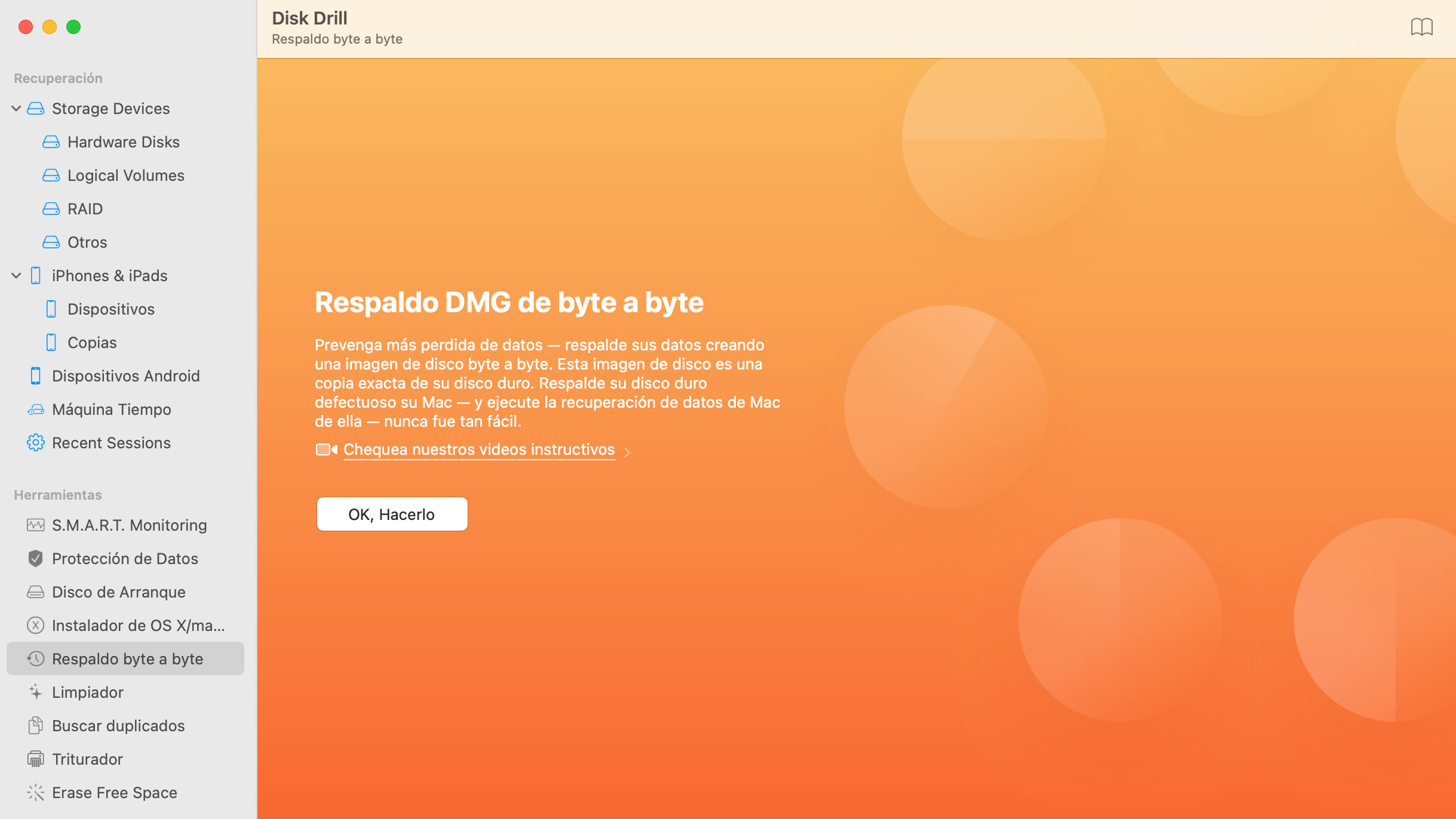Screen dimensions: 1456x819
Task: Select Recent Sessions menu item
Action: pyautogui.click(x=111, y=442)
